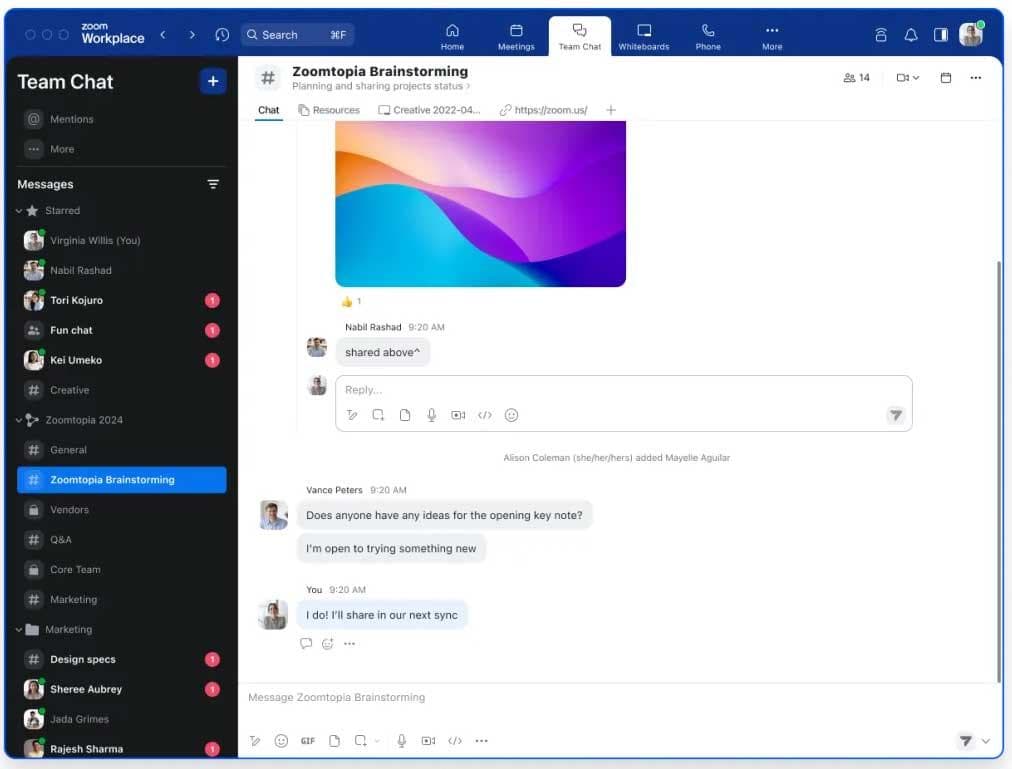The image size is (1012, 769).
Task: Open the top More menu
Action: (771, 37)
